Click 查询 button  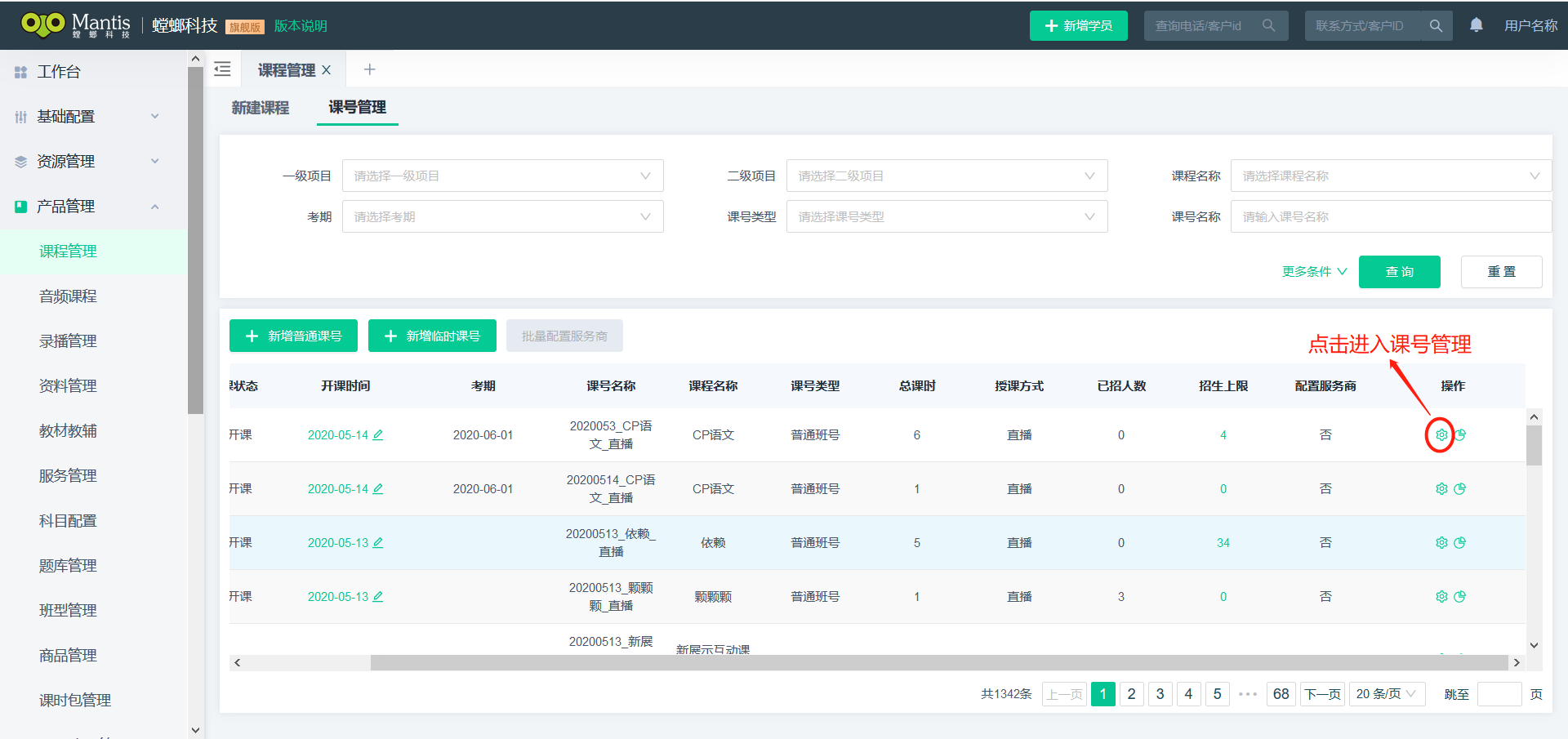click(1399, 272)
